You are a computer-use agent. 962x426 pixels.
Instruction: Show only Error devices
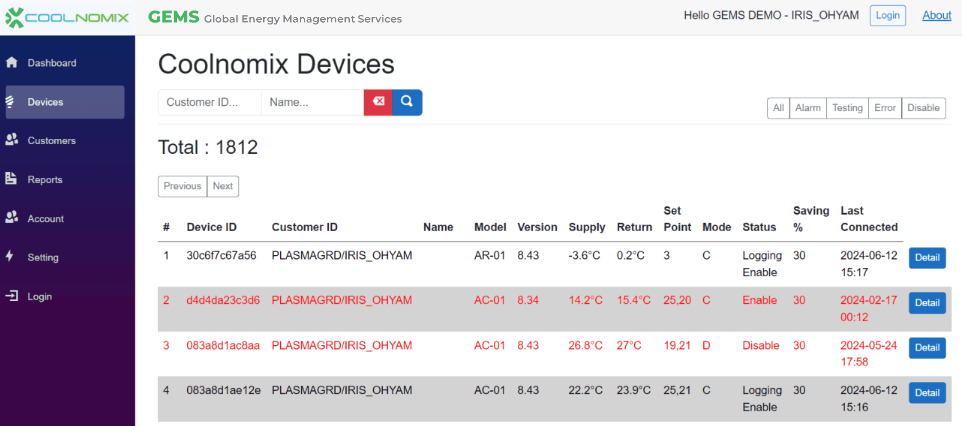(x=884, y=108)
